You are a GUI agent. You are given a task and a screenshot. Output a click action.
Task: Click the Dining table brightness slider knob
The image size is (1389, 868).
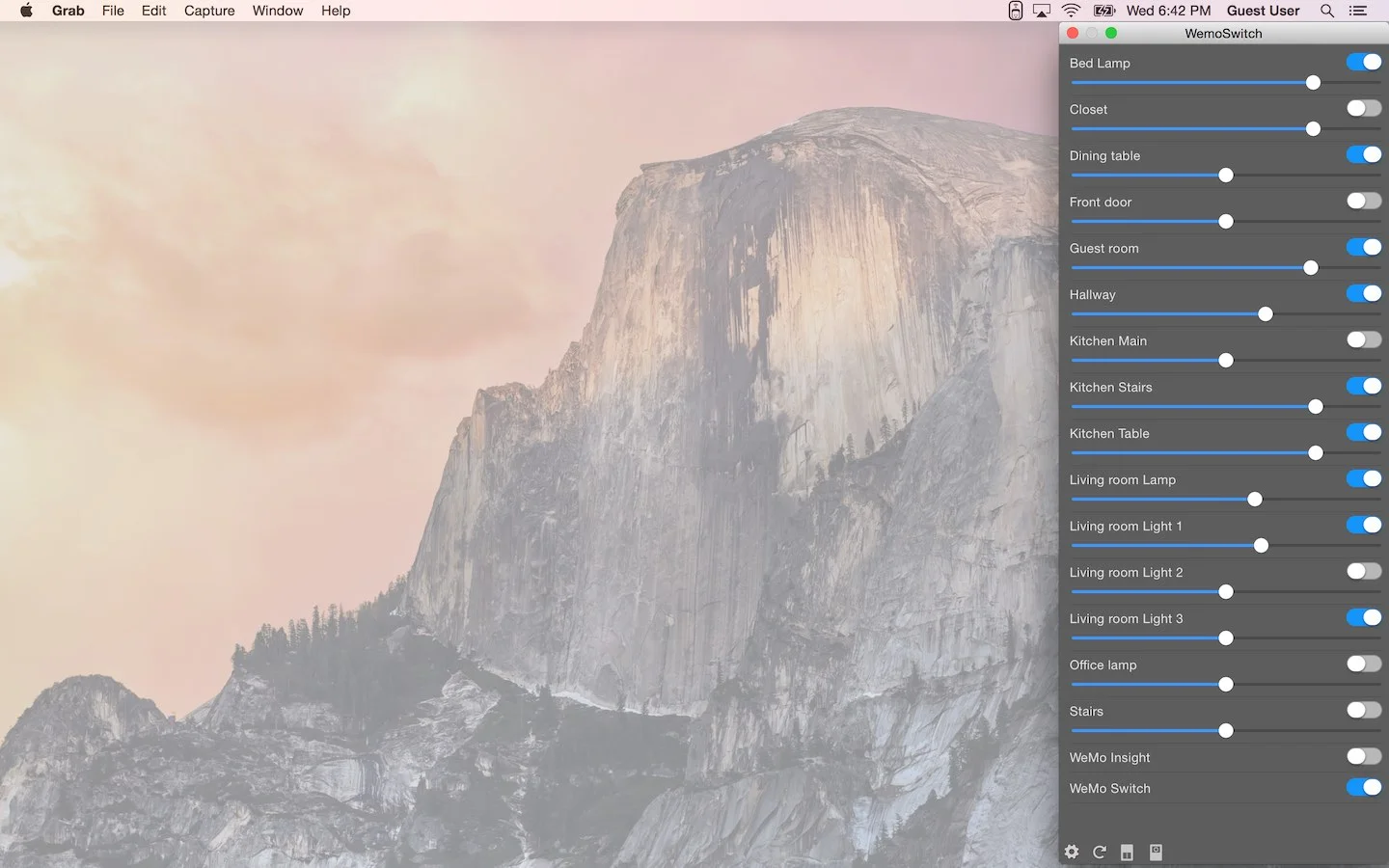1226,176
